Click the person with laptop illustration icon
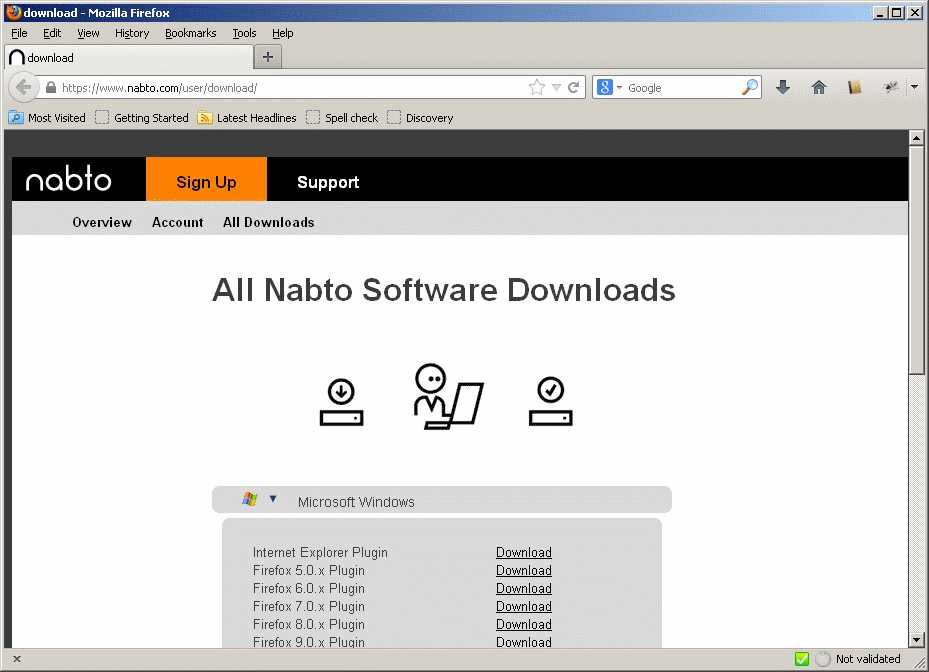This screenshot has width=929, height=672. coord(448,396)
